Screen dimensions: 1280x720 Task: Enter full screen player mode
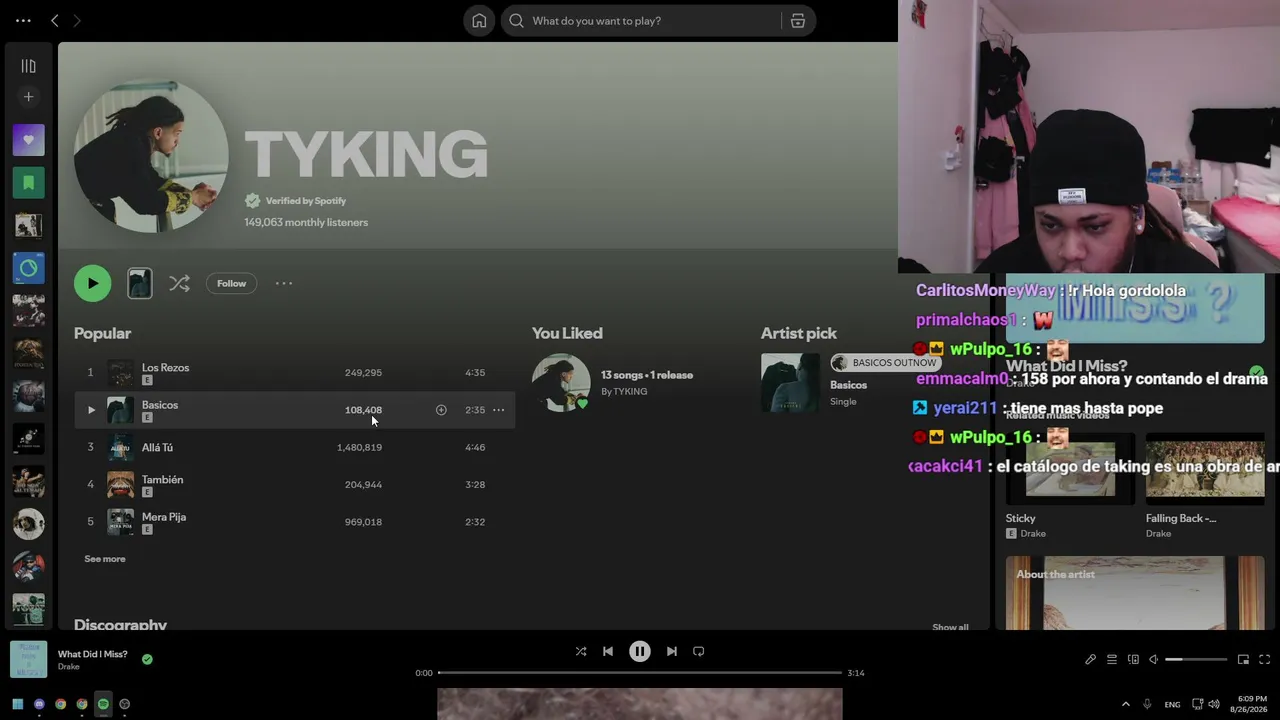tap(1264, 660)
